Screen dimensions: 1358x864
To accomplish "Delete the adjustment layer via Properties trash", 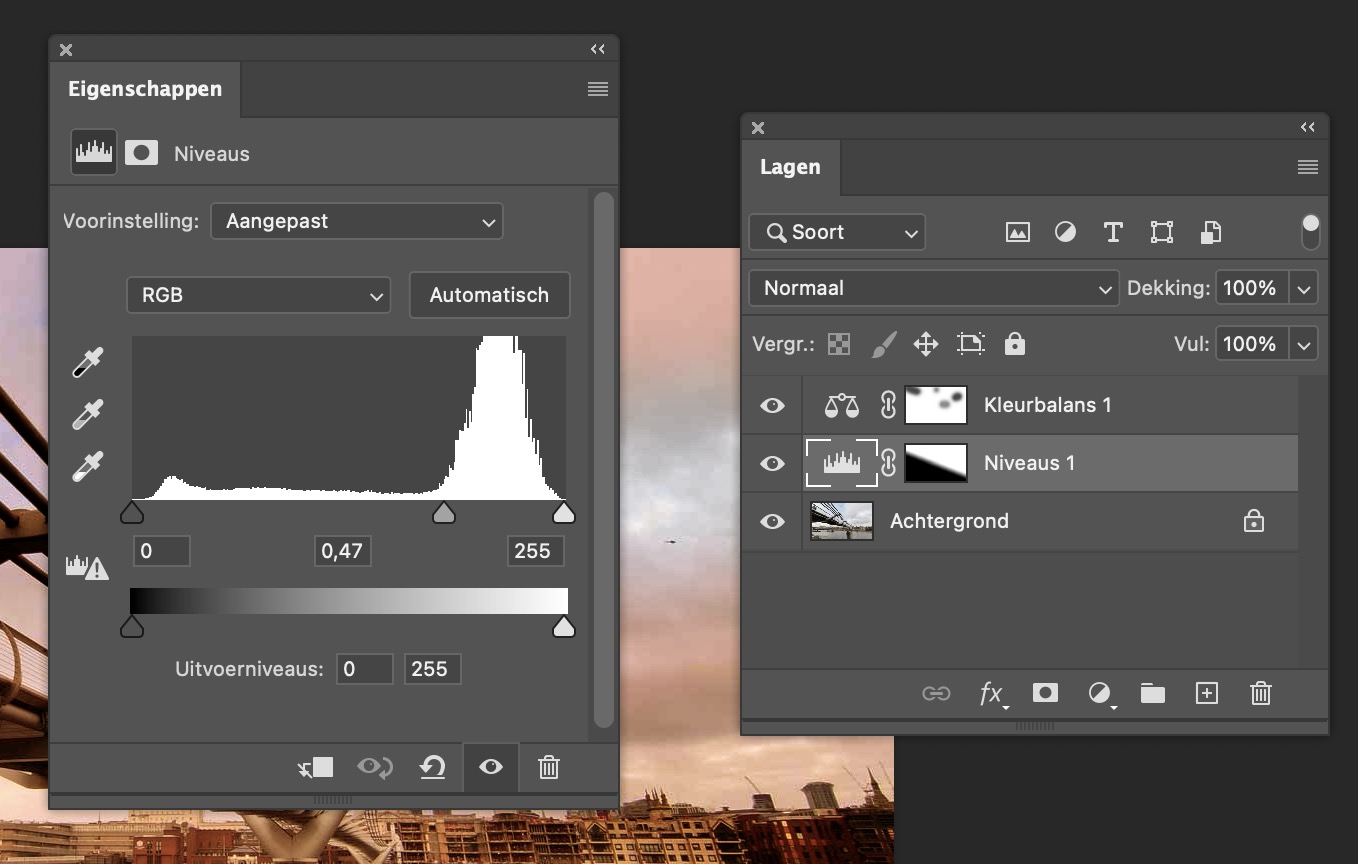I will tap(548, 767).
